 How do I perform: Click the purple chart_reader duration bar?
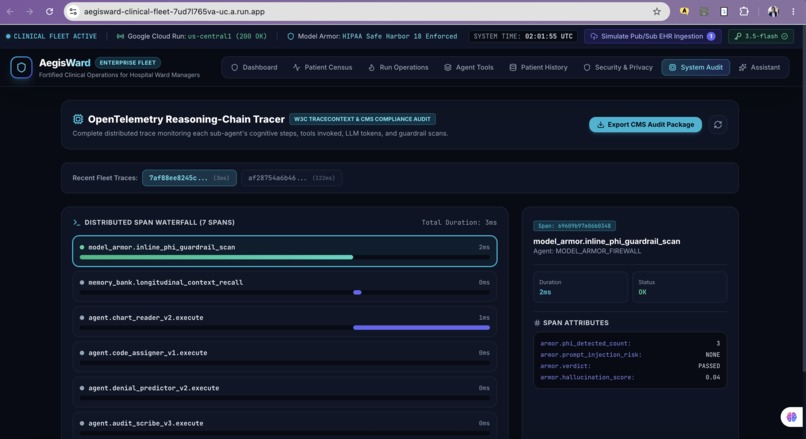point(422,327)
